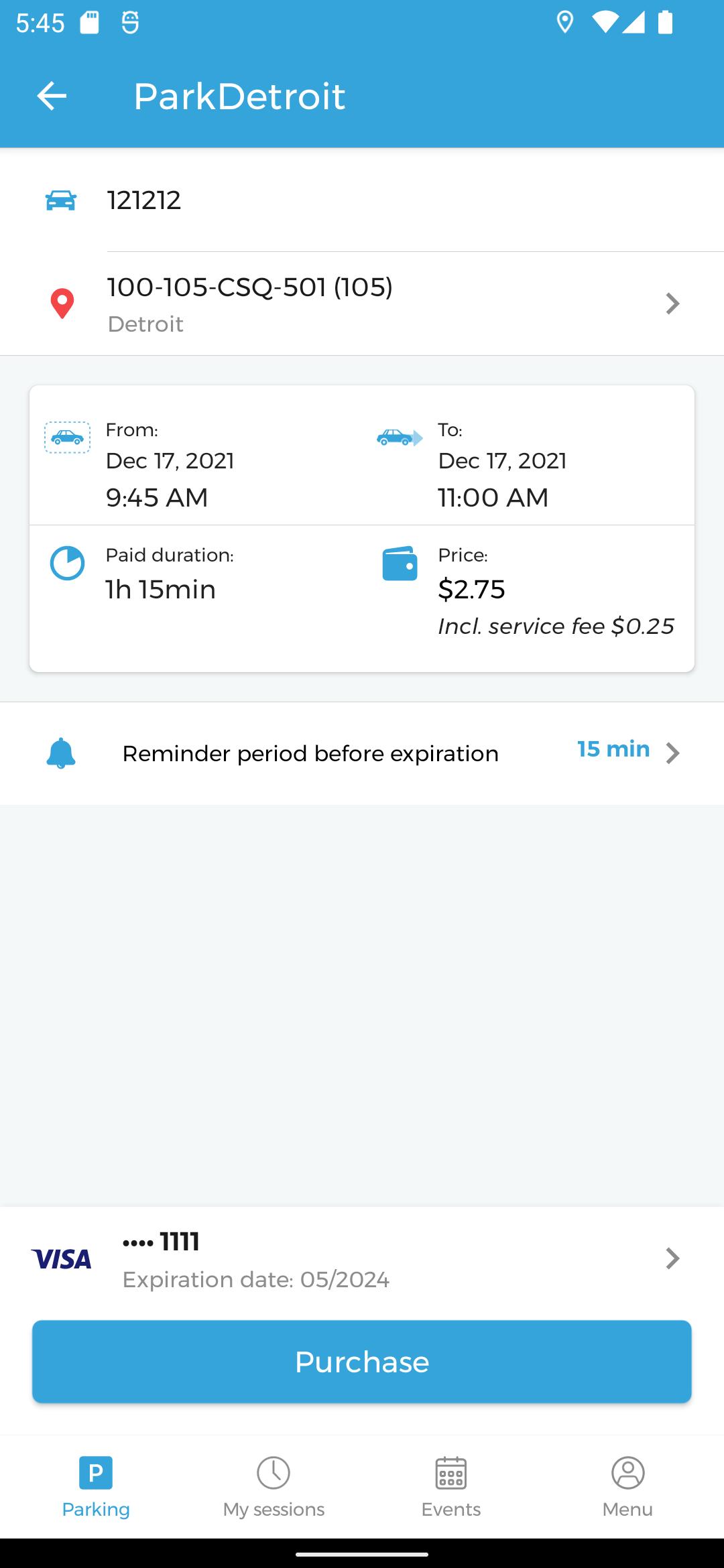Tap the parking end car icon
The width and height of the screenshot is (724, 1568).
tap(400, 438)
